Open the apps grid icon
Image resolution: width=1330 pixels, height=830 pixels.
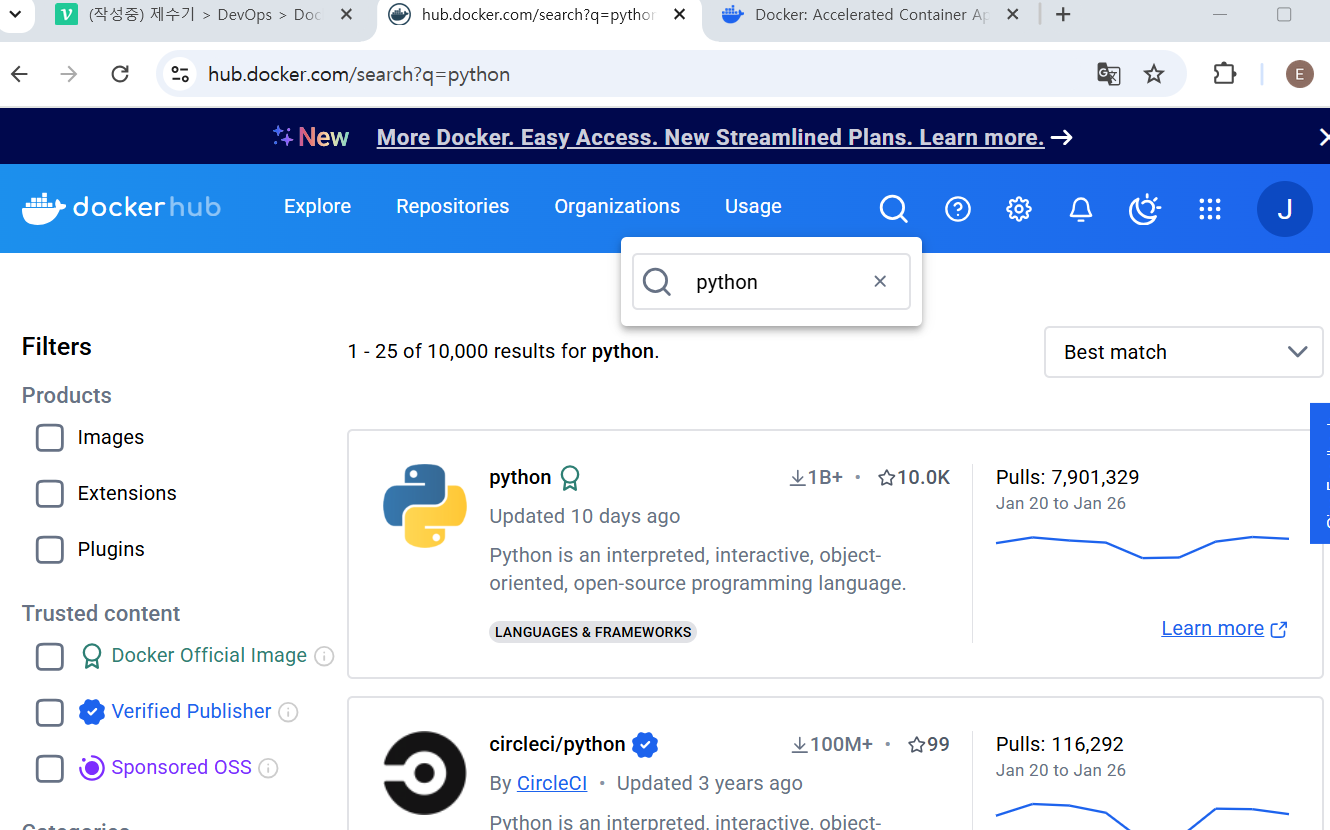point(1210,209)
